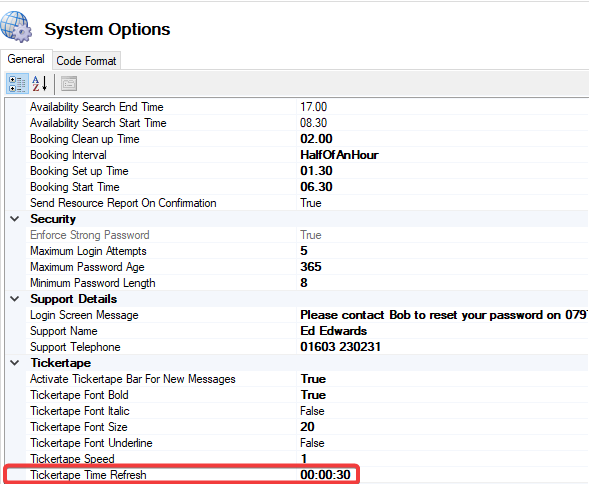This screenshot has height=484, width=589.
Task: Edit the Login Screen Message text
Action: click(443, 315)
